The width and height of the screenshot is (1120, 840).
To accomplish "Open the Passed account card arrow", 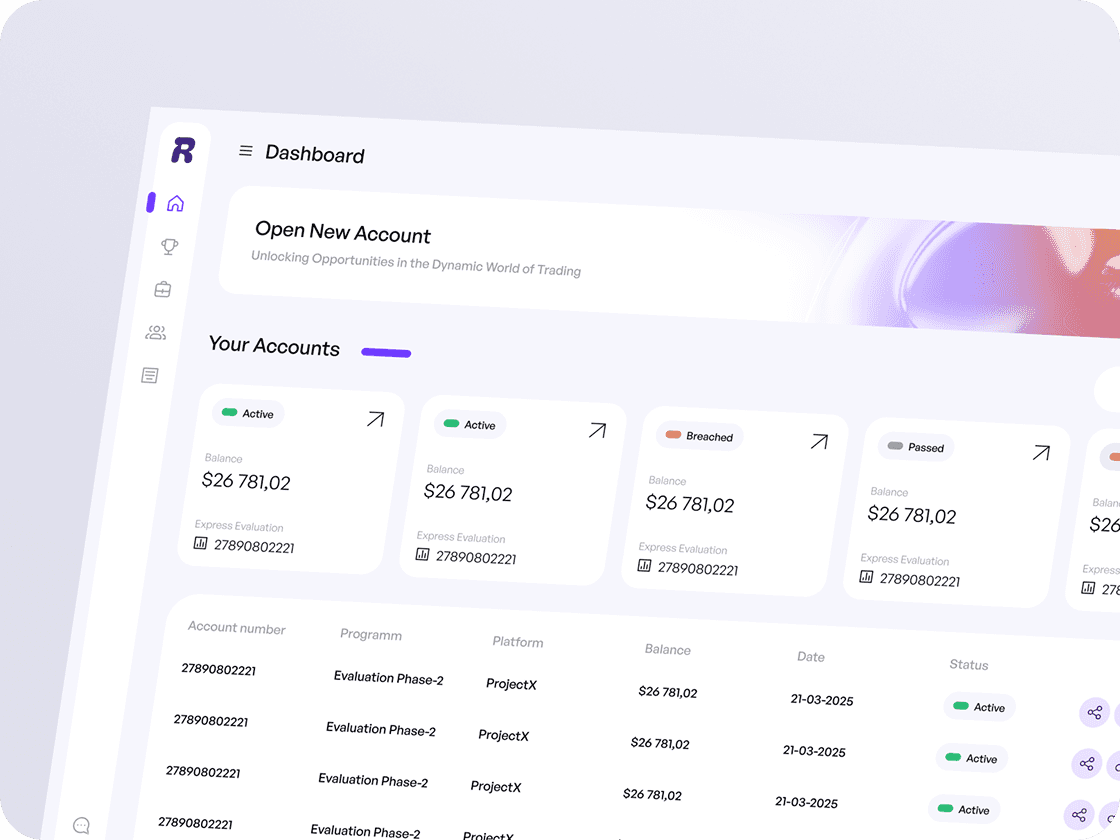I will coord(1041,452).
